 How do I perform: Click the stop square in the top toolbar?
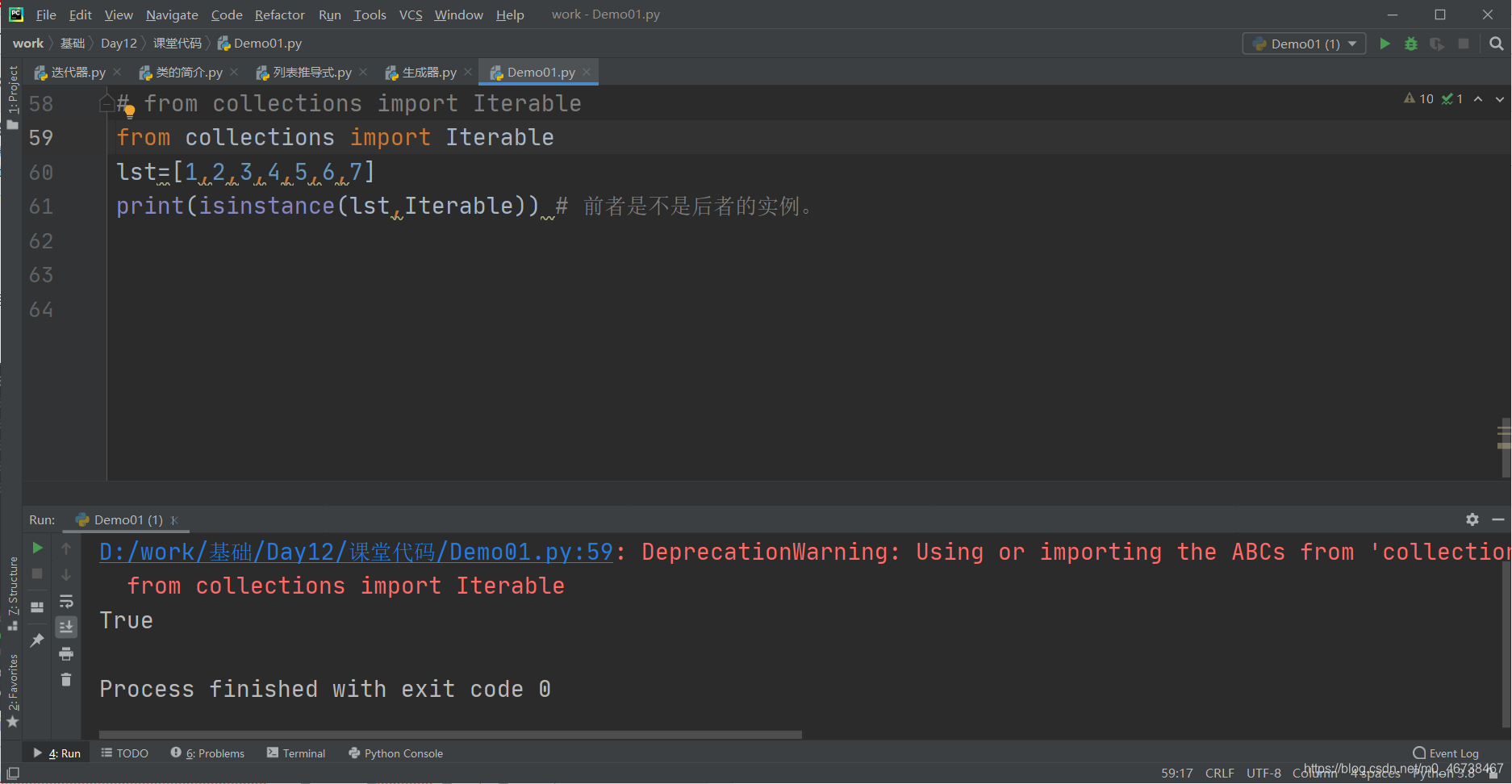(1464, 44)
